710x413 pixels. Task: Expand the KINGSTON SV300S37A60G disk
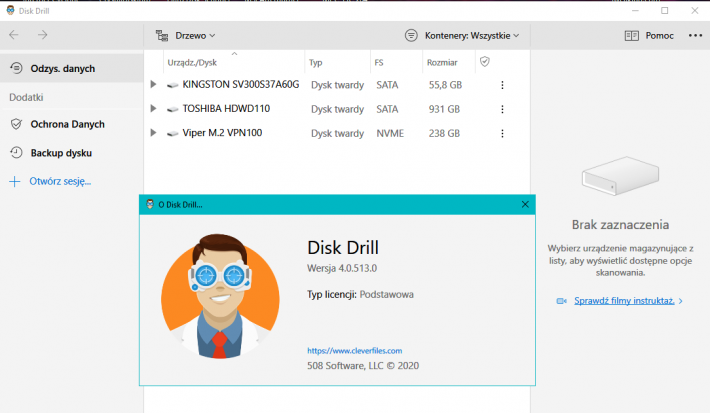click(153, 84)
